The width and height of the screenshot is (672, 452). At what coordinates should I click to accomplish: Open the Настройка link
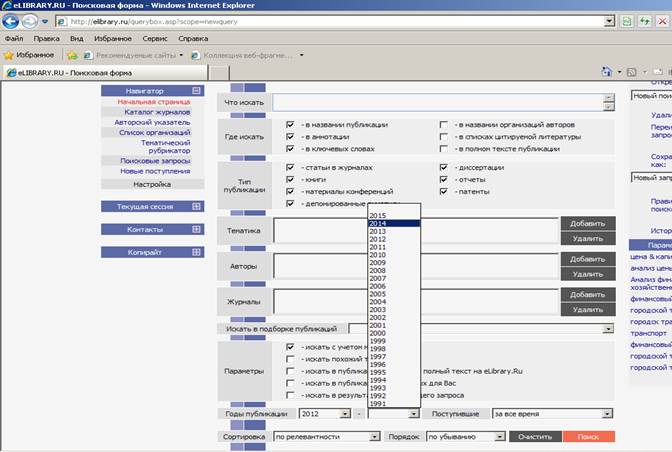pyautogui.click(x=152, y=184)
